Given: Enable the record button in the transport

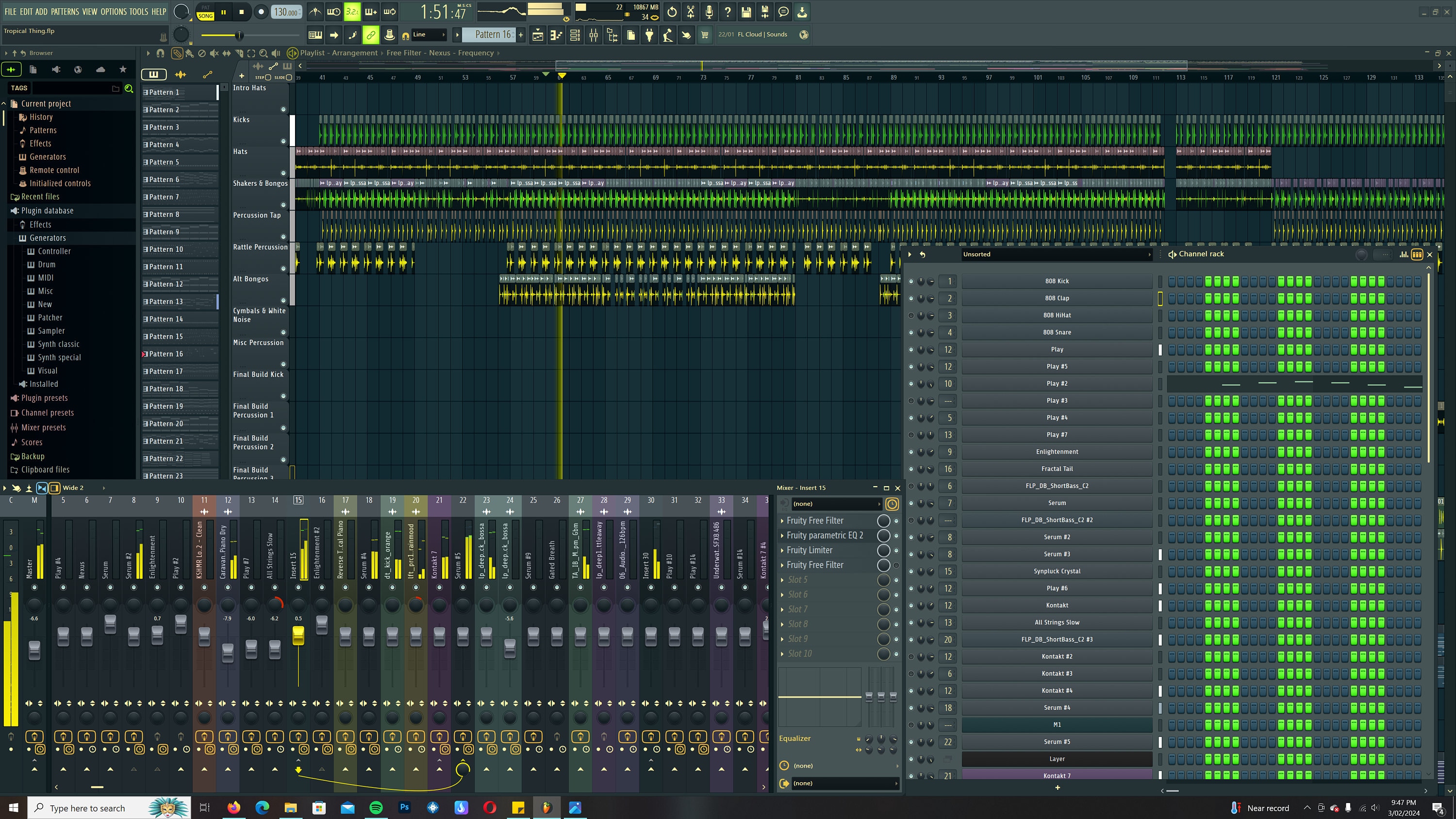Looking at the screenshot, I should click(261, 11).
